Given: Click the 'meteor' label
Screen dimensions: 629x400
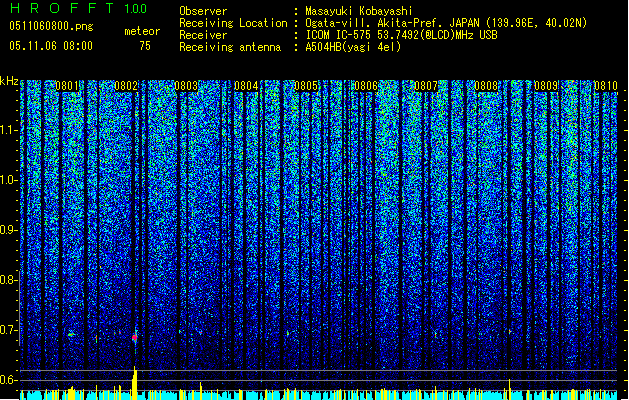Looking at the screenshot, I should tap(142, 31).
